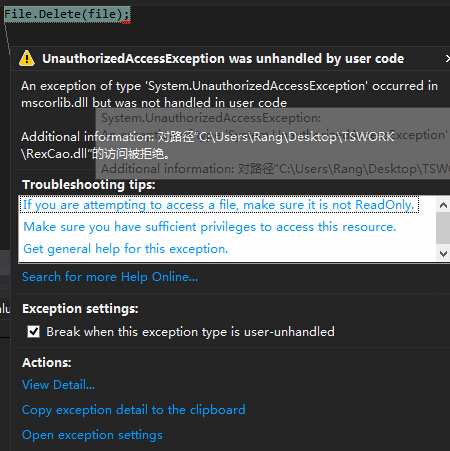
Task: Open View Detail action
Action: (x=58, y=385)
